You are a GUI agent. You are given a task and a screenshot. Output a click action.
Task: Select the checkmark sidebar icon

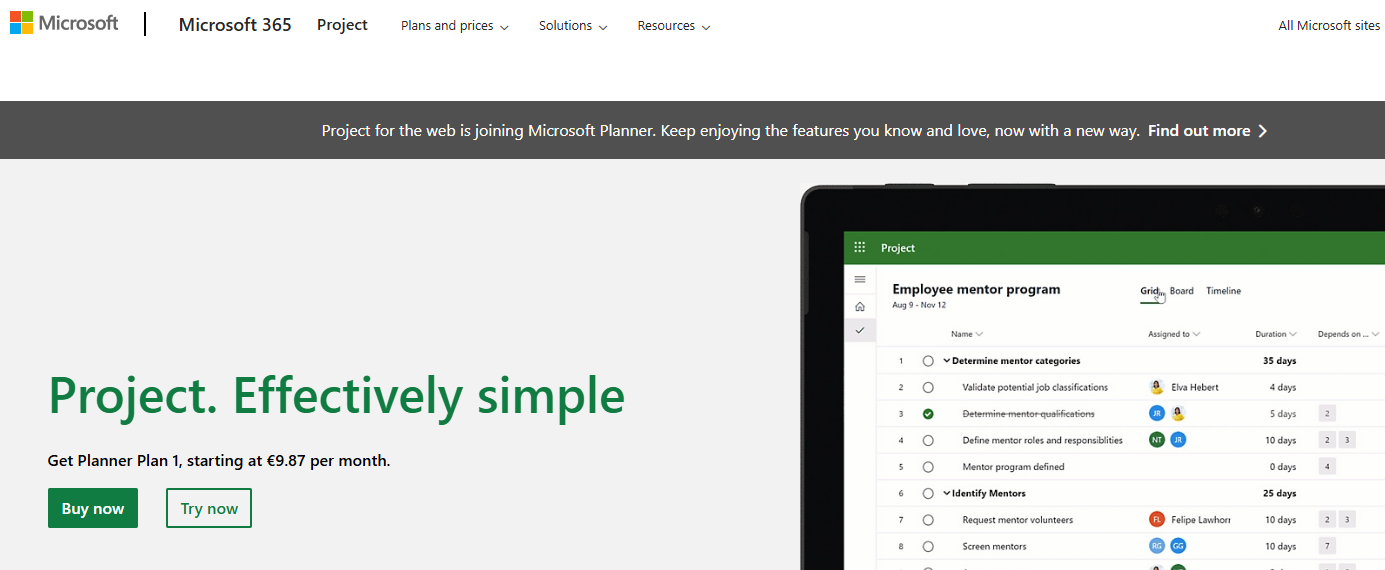[860, 330]
